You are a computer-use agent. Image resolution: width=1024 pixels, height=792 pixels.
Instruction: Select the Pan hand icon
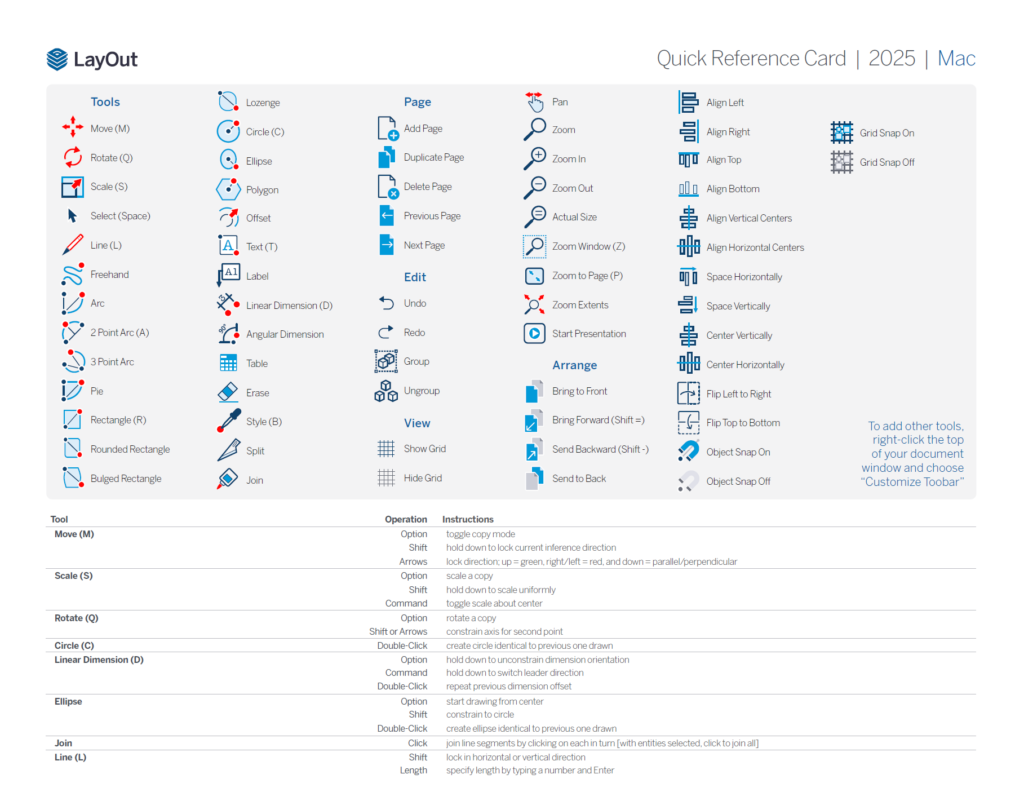click(534, 102)
